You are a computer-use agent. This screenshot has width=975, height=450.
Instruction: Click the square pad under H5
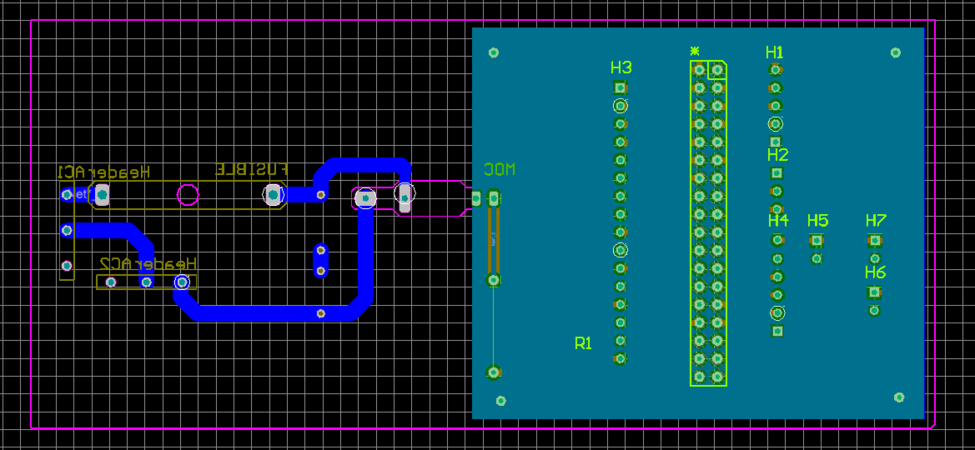(817, 240)
